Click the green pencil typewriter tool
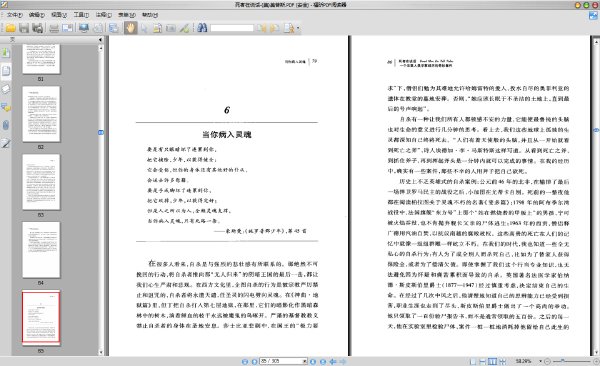This screenshot has width=600, height=366. point(184,28)
